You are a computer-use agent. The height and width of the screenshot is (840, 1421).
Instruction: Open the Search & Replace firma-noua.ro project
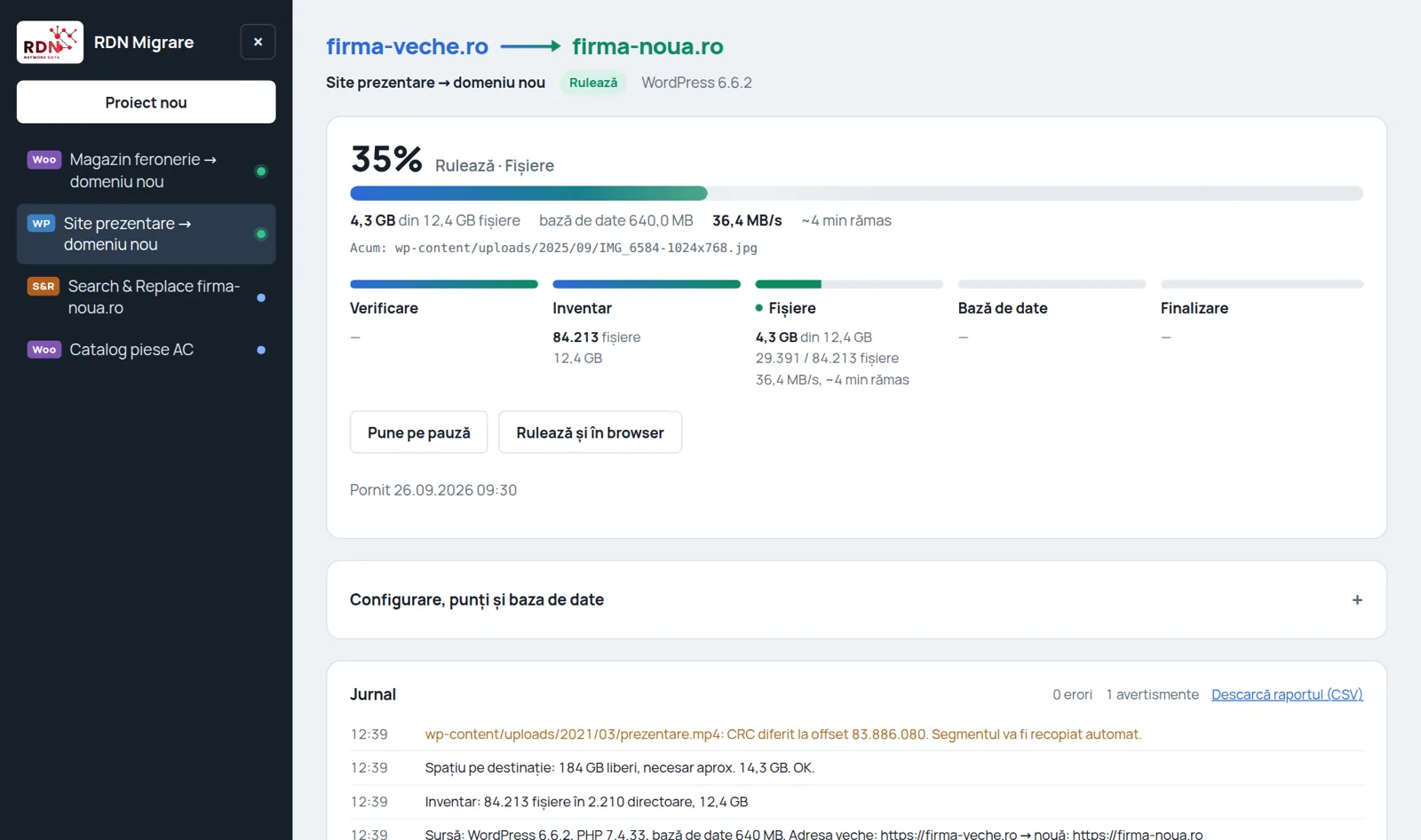tap(146, 297)
